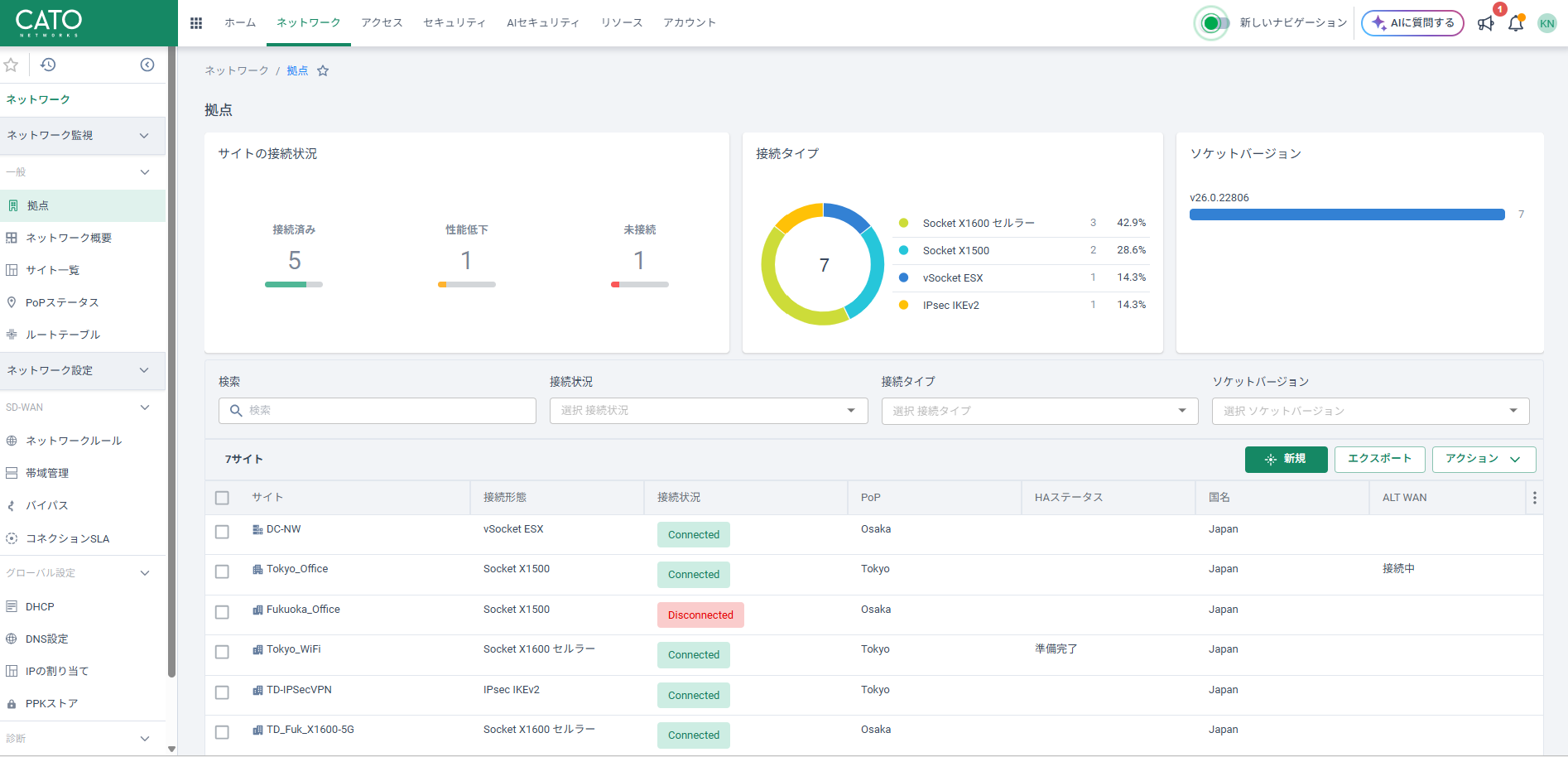Open the 接続状況 filter dropdown
Image resolution: width=1568 pixels, height=757 pixels.
[709, 411]
